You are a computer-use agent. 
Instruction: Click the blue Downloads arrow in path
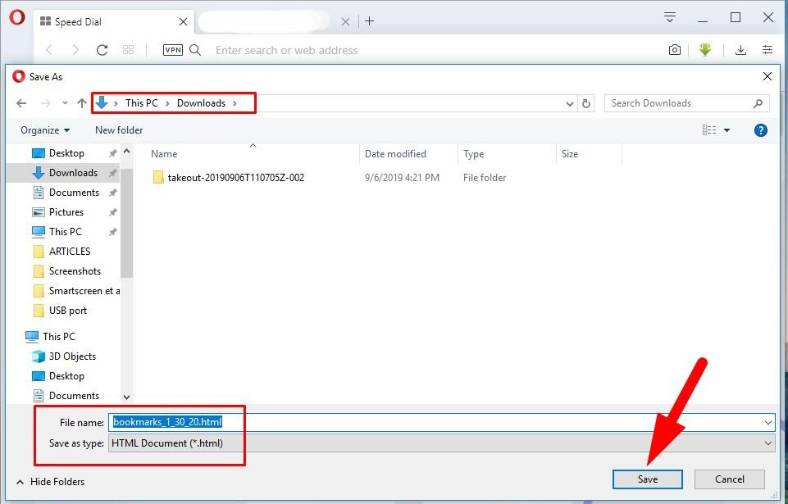tap(102, 103)
